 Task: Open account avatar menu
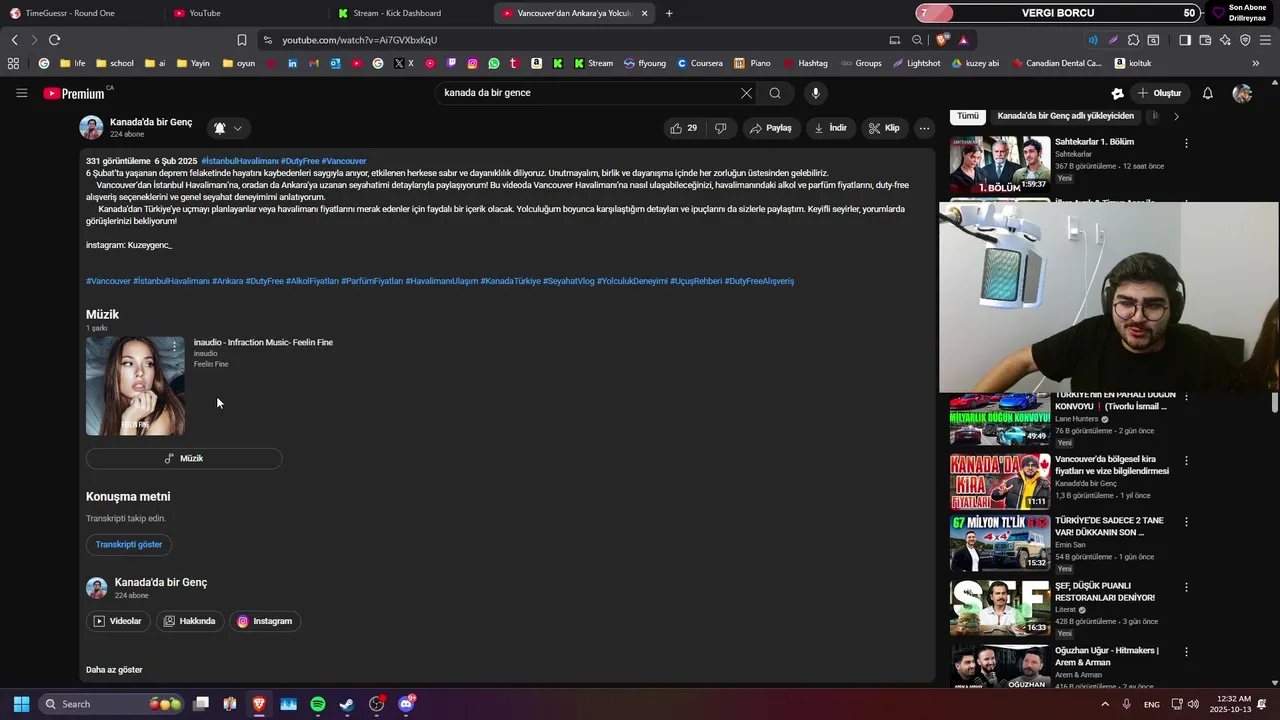[x=1242, y=93]
